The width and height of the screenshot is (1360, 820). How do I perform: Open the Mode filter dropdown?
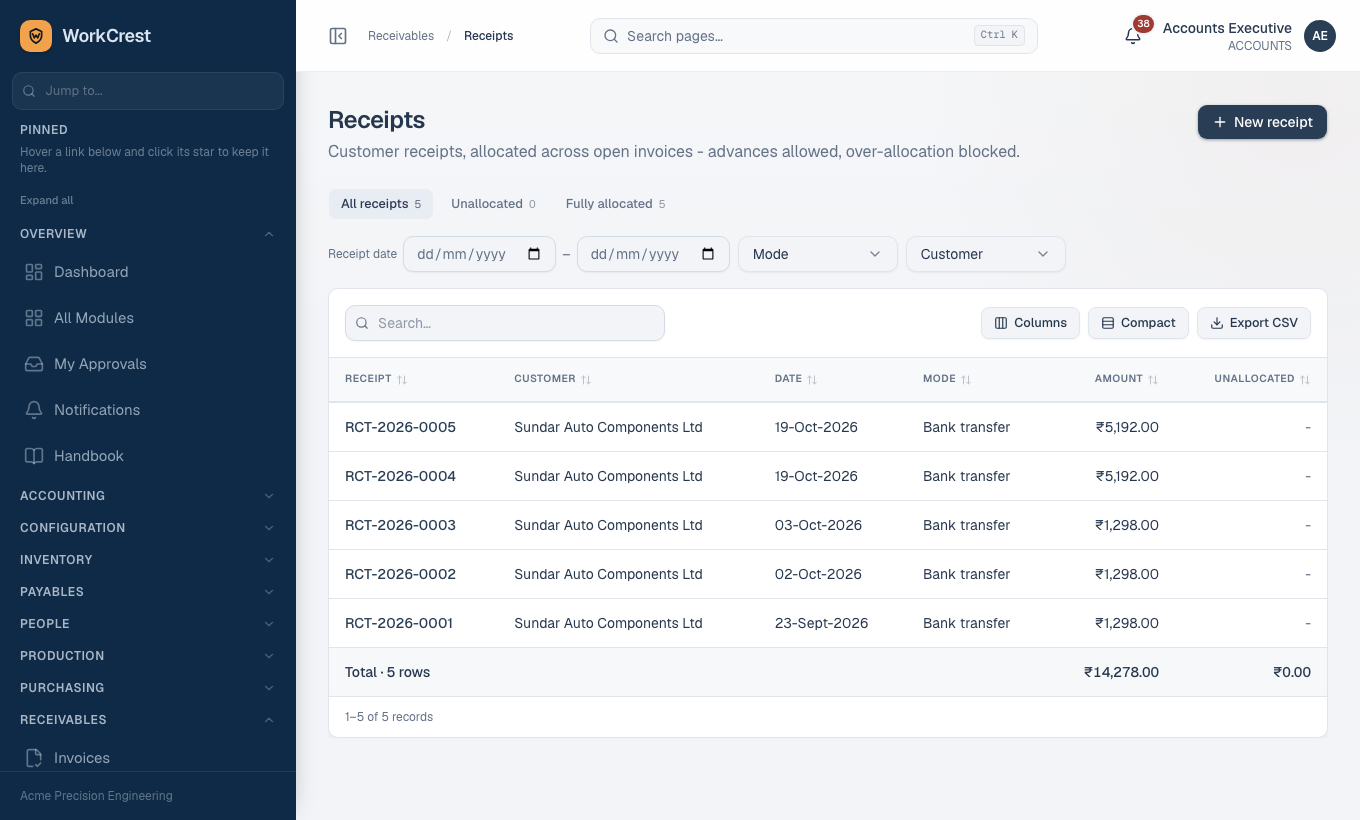tap(818, 254)
